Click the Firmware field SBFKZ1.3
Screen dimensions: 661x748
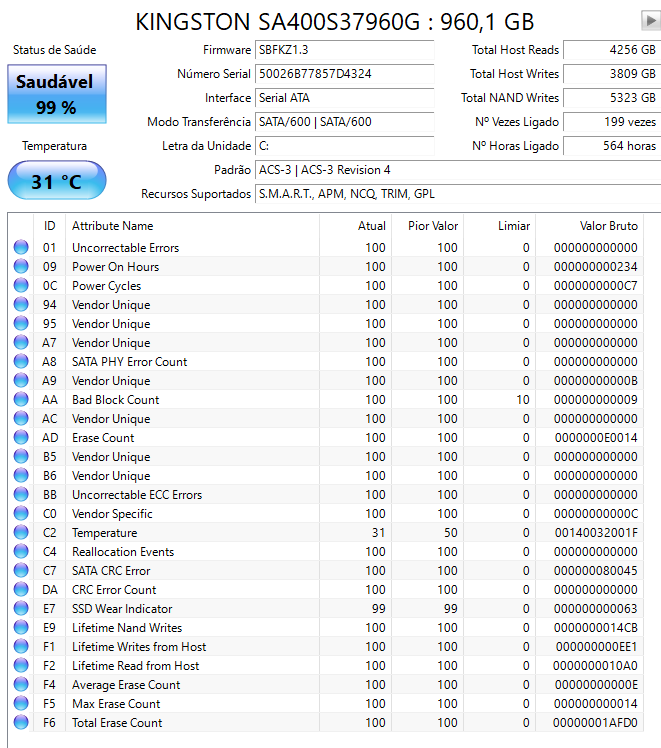(x=344, y=50)
